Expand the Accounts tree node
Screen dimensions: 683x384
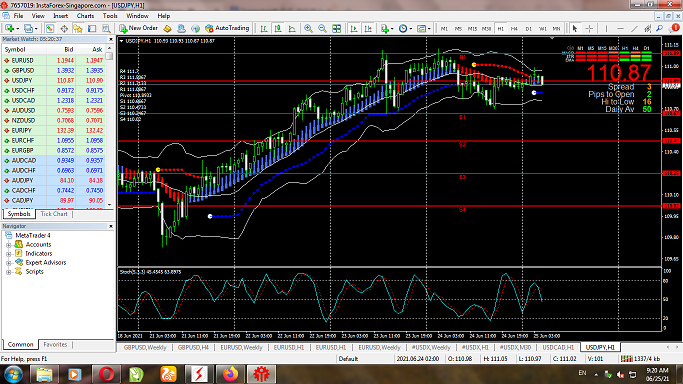coord(8,245)
